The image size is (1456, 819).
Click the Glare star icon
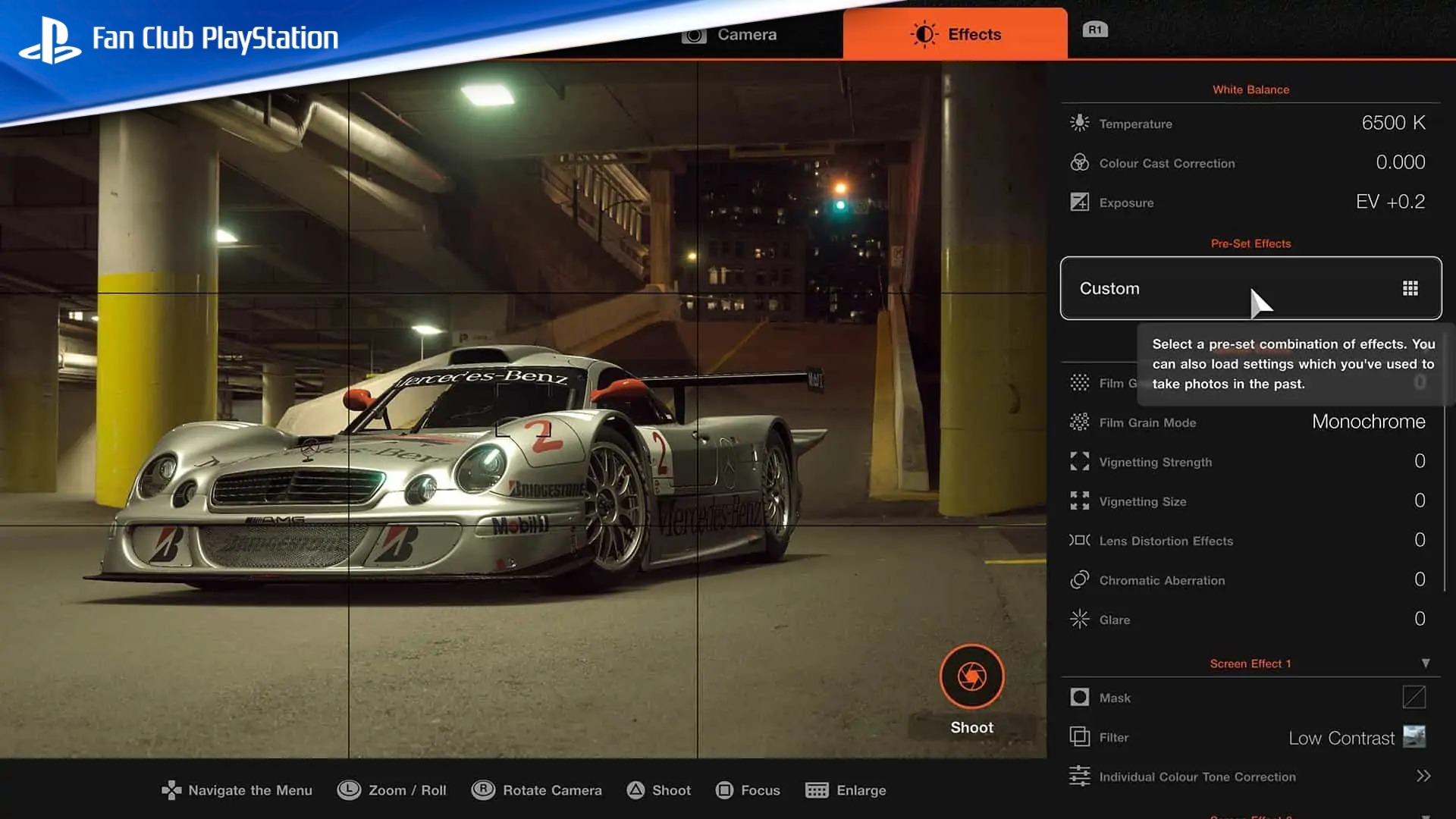1080,619
